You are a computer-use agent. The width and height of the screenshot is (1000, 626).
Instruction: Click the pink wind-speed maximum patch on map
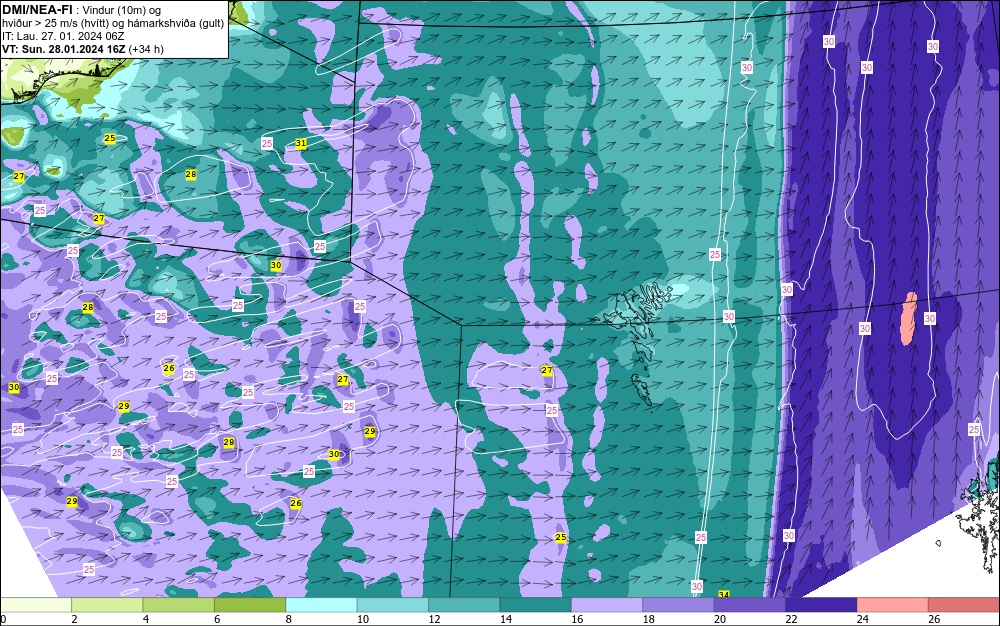coord(909,318)
